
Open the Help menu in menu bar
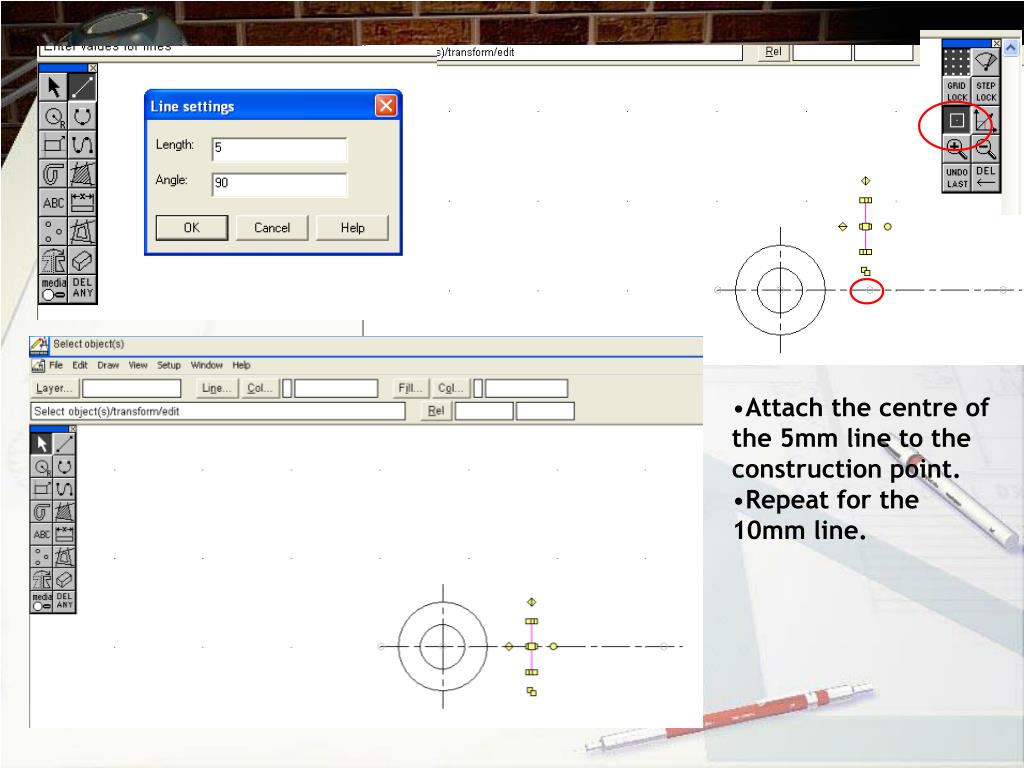click(242, 365)
